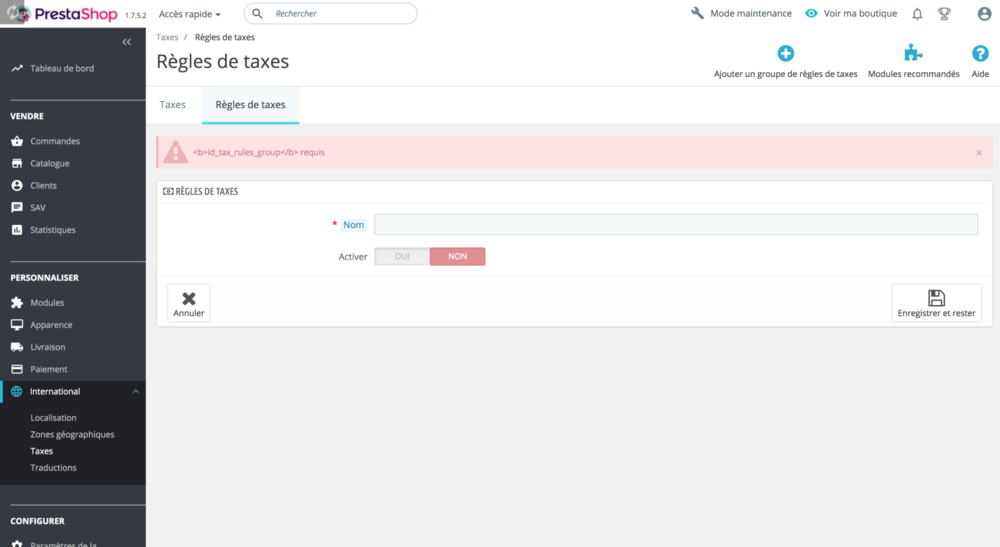Open Livraison in the sidebar
This screenshot has width=1000, height=547.
[48, 347]
